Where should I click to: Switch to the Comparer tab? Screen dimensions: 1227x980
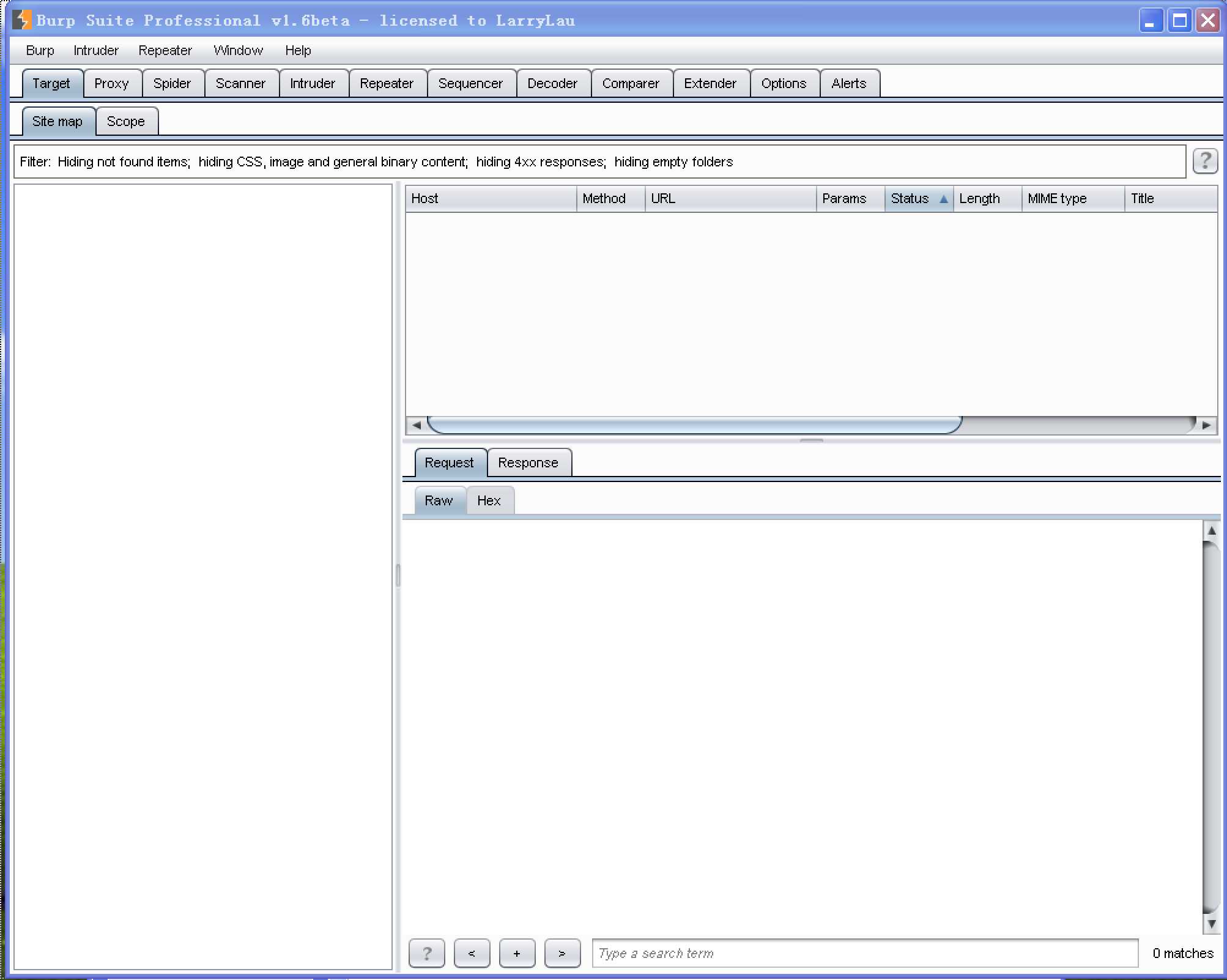(631, 83)
